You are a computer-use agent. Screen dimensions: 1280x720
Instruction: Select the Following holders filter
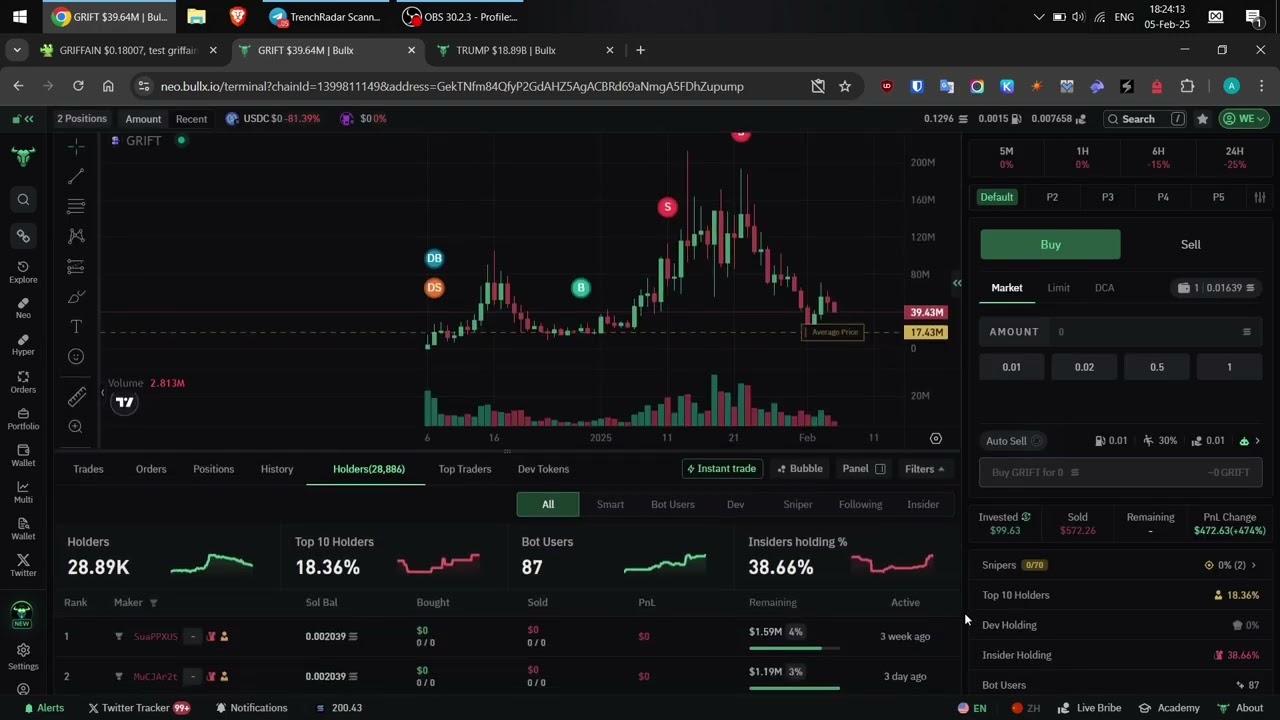click(x=860, y=505)
